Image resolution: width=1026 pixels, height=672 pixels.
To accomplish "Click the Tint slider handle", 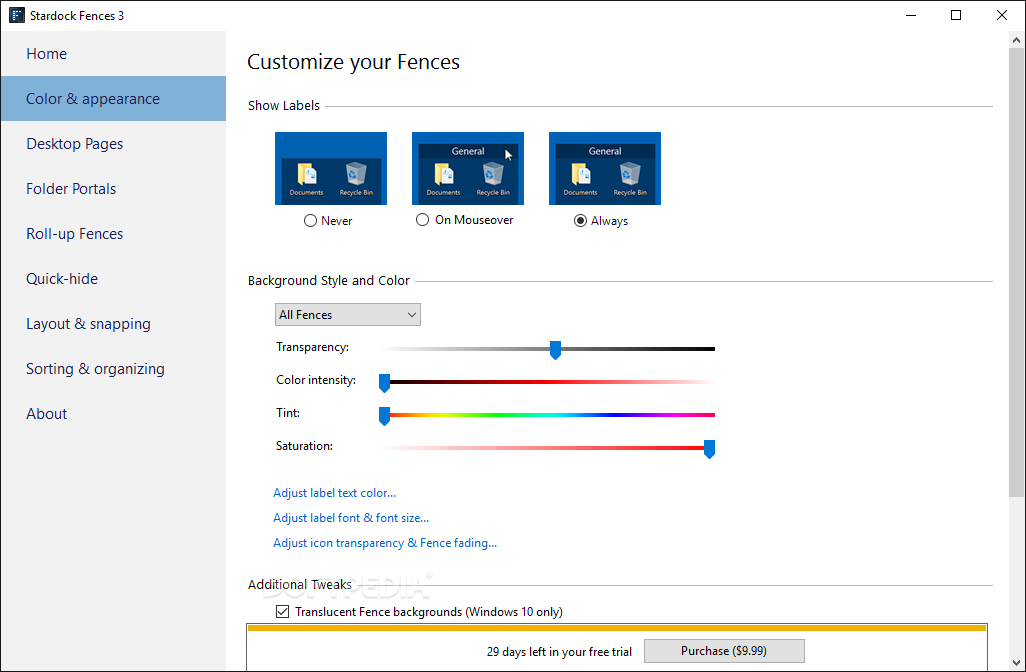I will coord(385,416).
